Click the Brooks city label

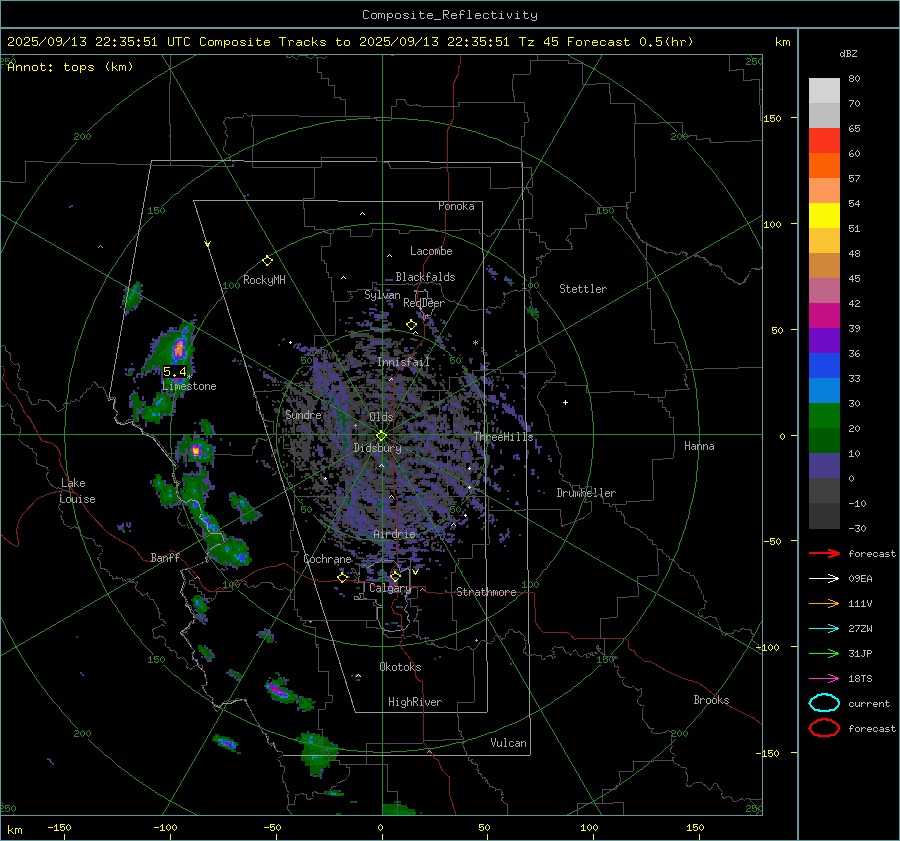pos(711,700)
